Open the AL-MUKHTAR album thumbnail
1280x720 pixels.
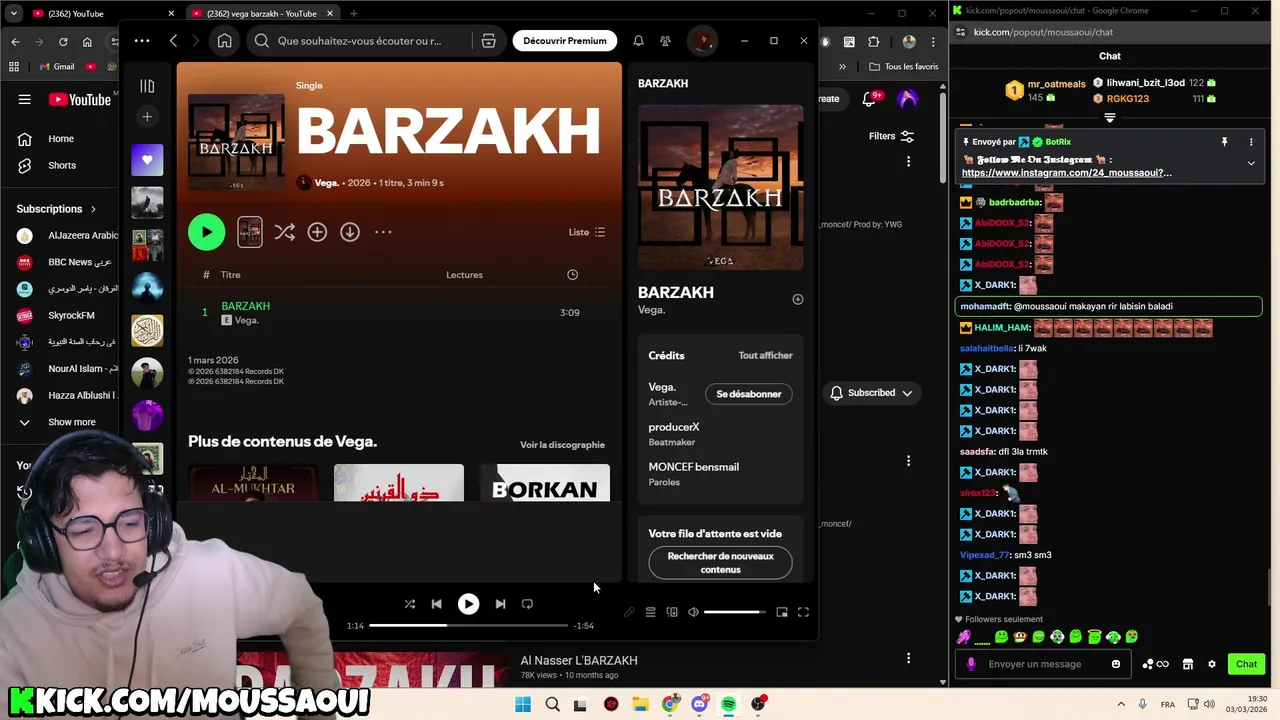point(253,483)
